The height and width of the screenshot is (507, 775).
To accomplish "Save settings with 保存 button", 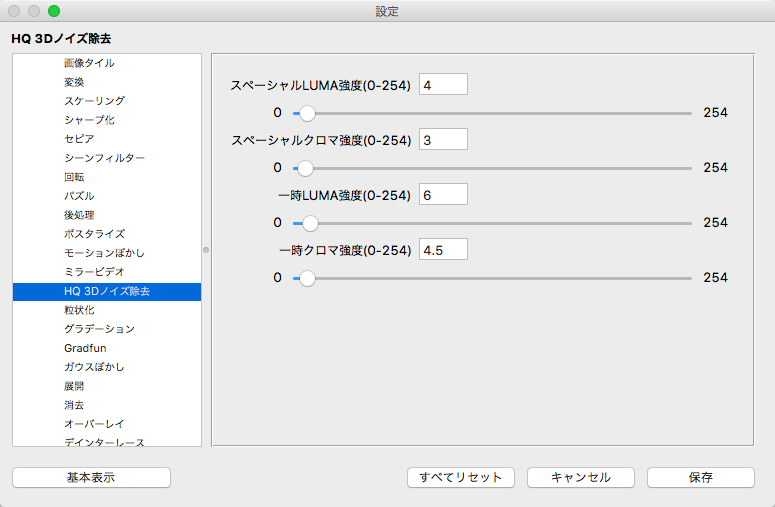I will pyautogui.click(x=701, y=477).
